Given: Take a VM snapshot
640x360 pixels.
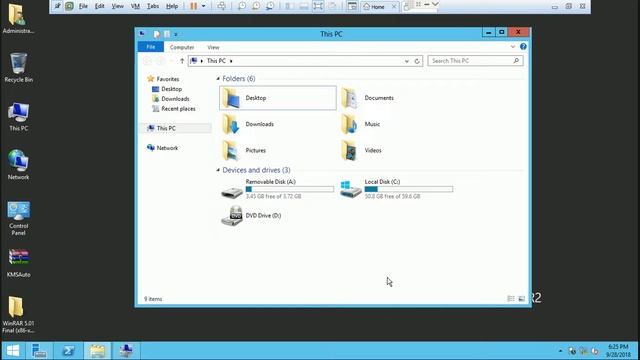Looking at the screenshot, I should pyautogui.click(x=242, y=6).
